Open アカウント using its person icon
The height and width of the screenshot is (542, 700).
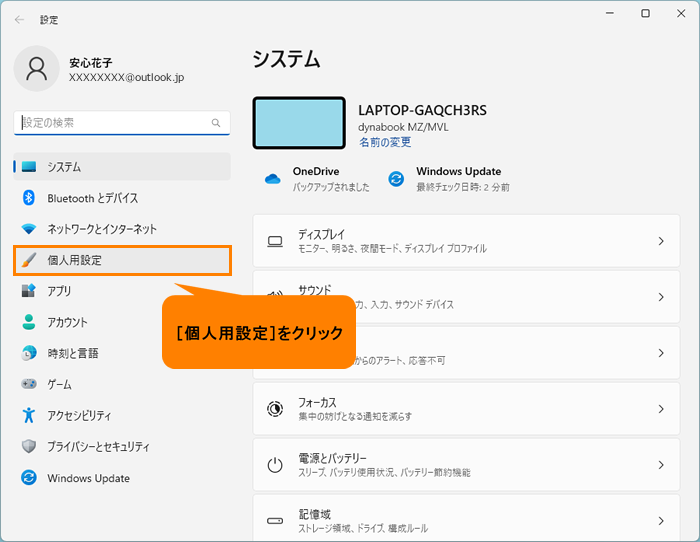click(29, 322)
